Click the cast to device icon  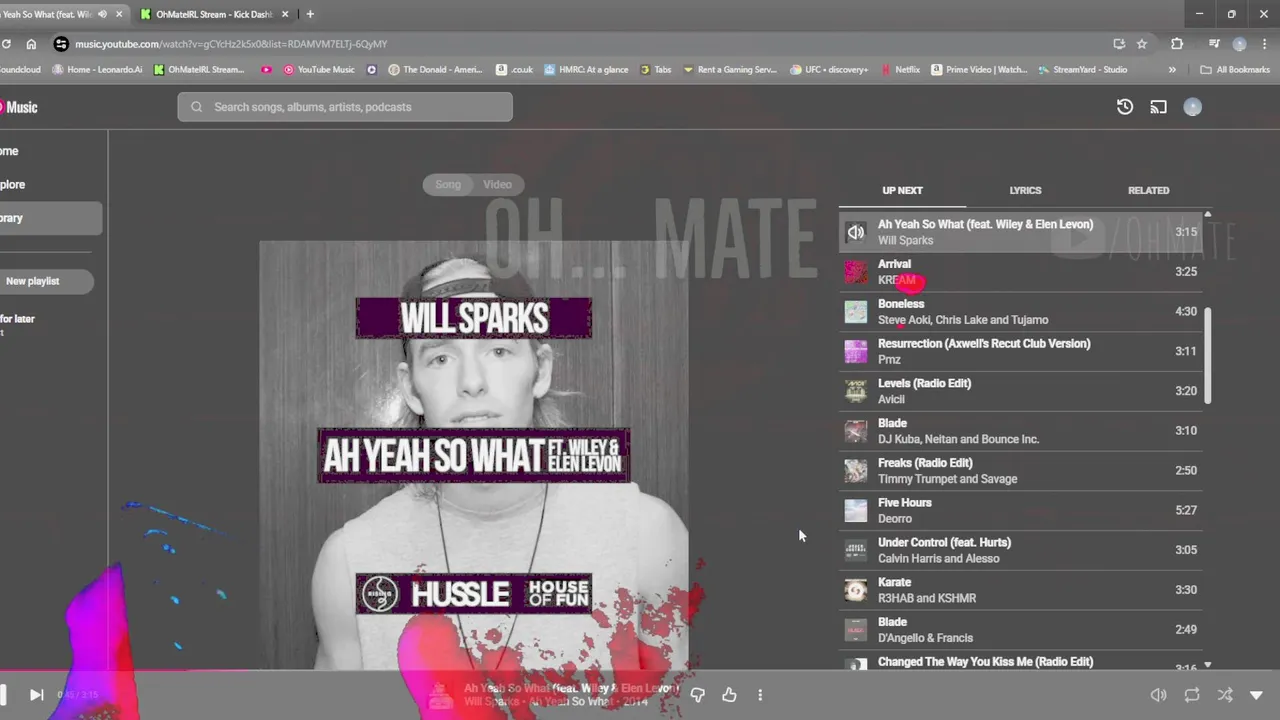pyautogui.click(x=1158, y=107)
